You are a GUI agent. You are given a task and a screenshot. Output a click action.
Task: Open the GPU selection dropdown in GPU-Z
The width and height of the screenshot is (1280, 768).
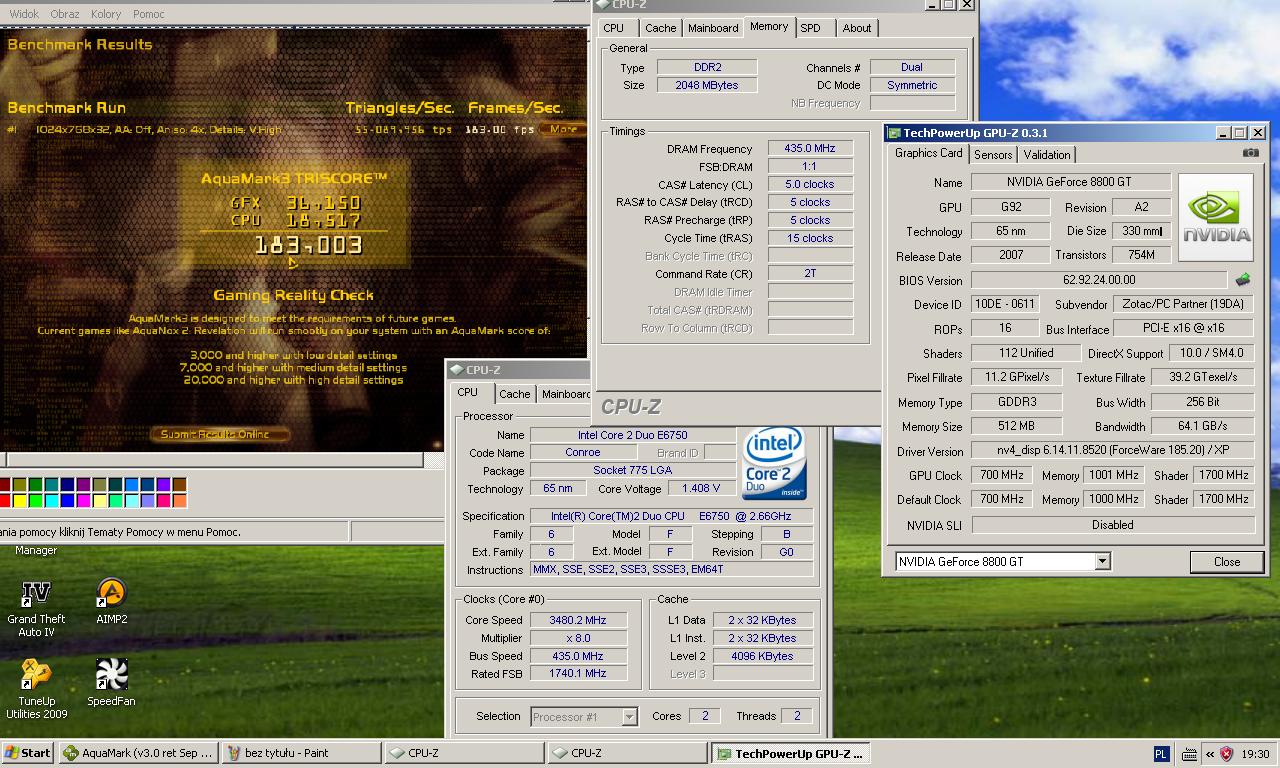[1102, 561]
